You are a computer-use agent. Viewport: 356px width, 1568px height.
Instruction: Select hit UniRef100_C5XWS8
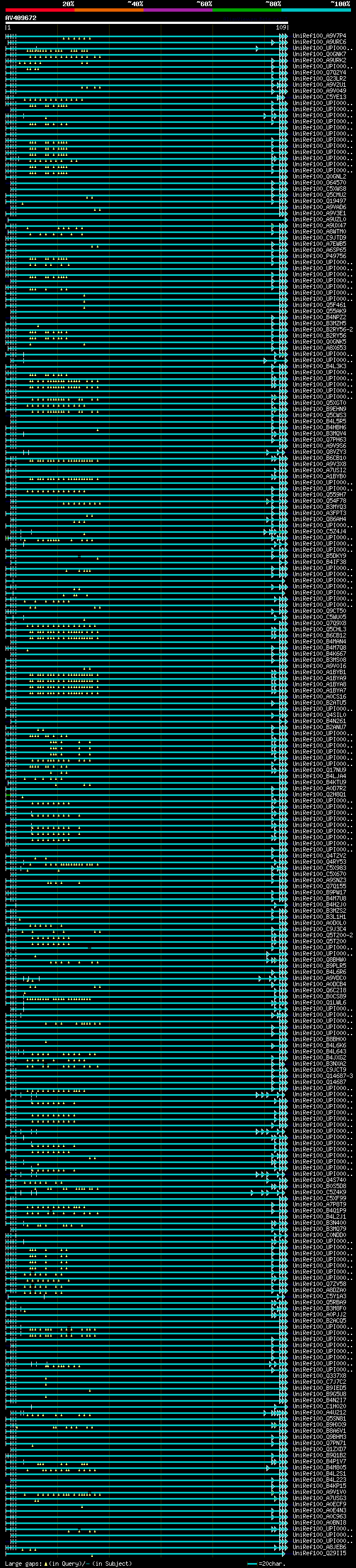pyautogui.click(x=319, y=189)
